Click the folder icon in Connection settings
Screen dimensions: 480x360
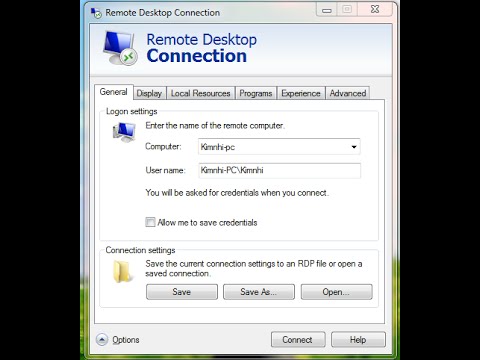[122, 272]
